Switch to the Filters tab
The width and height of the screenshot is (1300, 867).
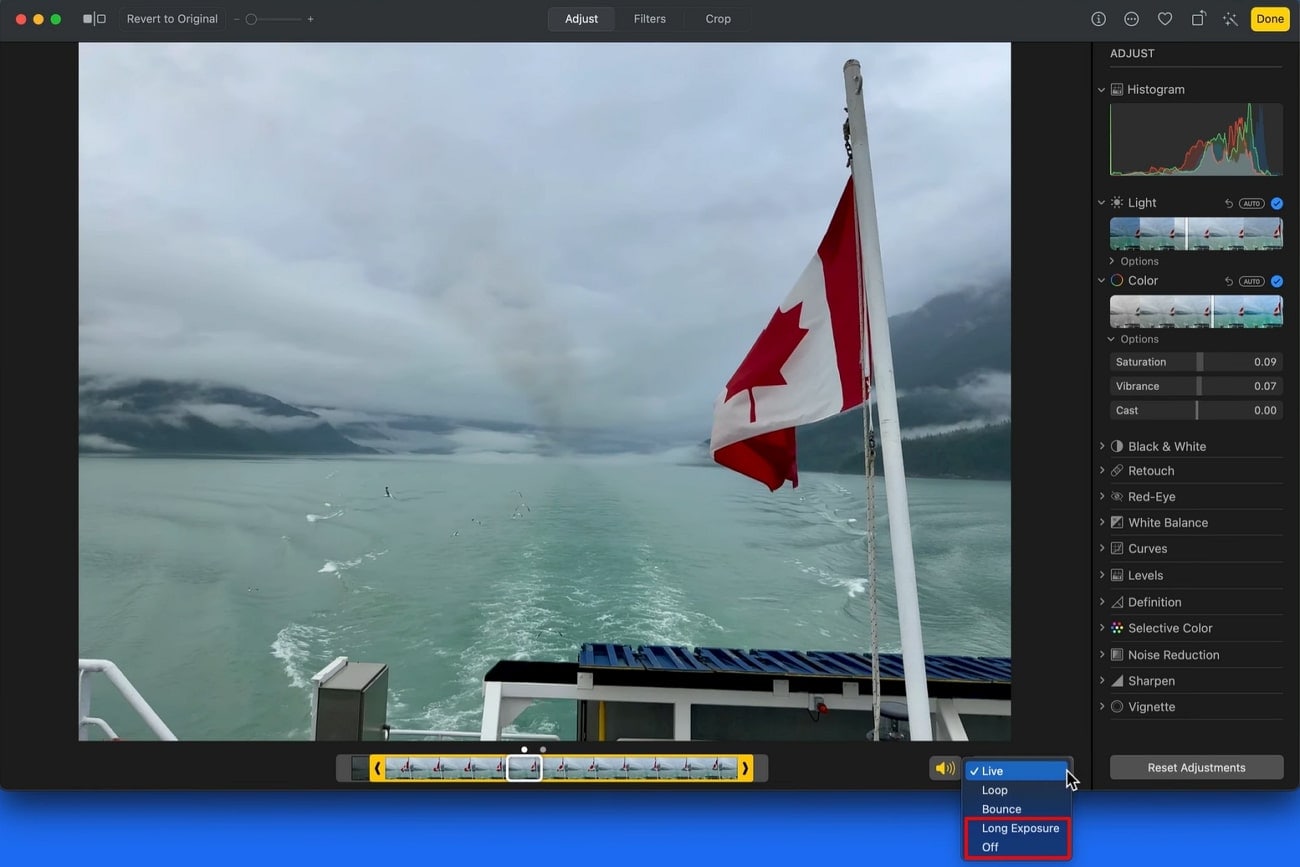[649, 19]
